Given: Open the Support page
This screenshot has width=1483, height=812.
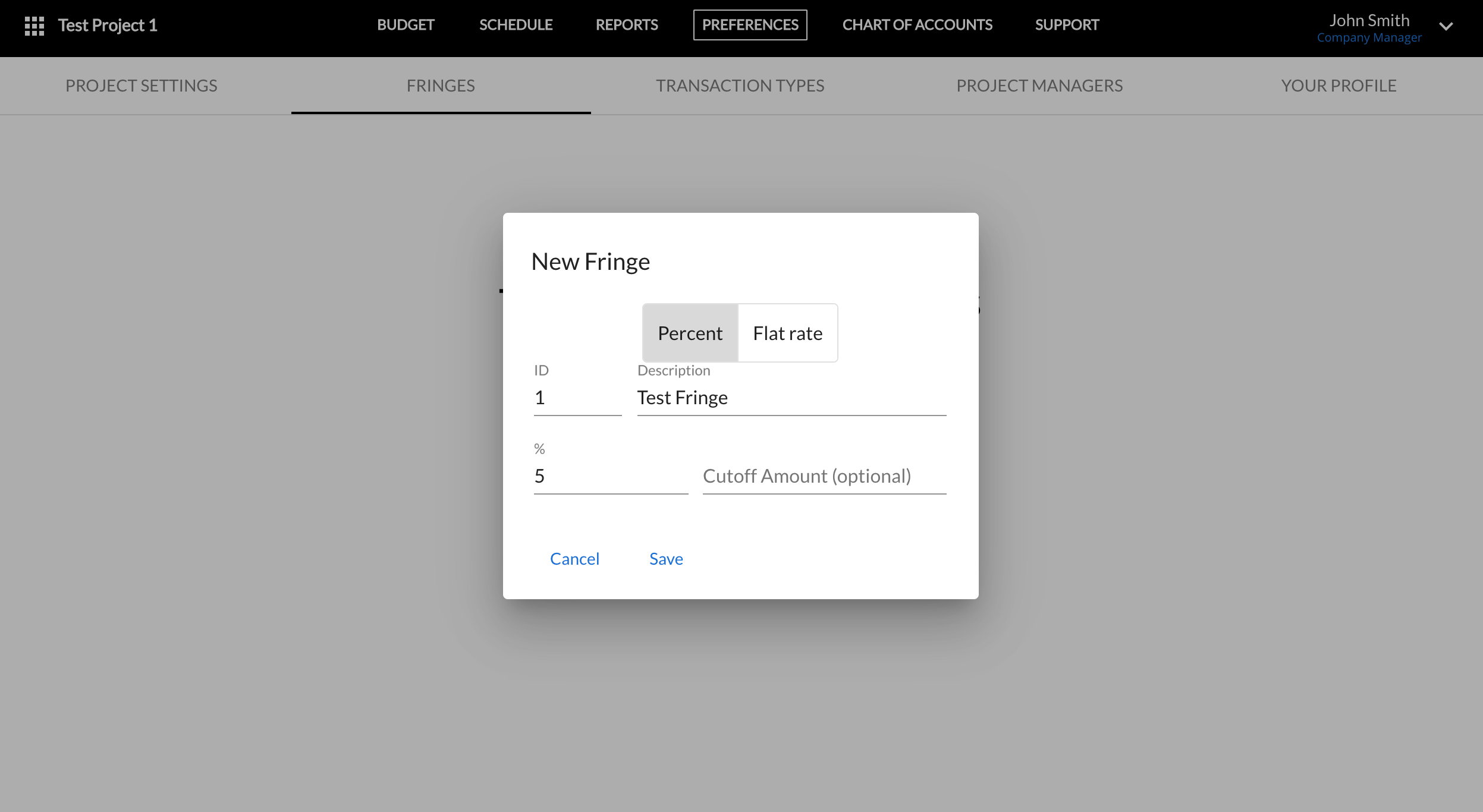Looking at the screenshot, I should (1067, 25).
